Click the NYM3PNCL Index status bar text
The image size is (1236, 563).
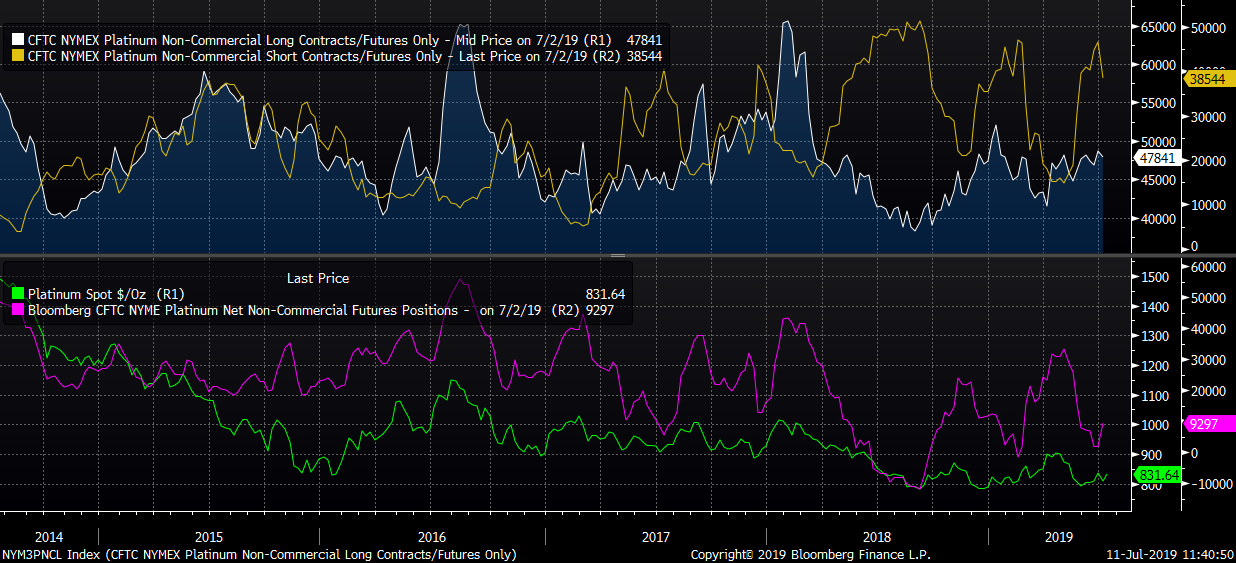point(258,554)
